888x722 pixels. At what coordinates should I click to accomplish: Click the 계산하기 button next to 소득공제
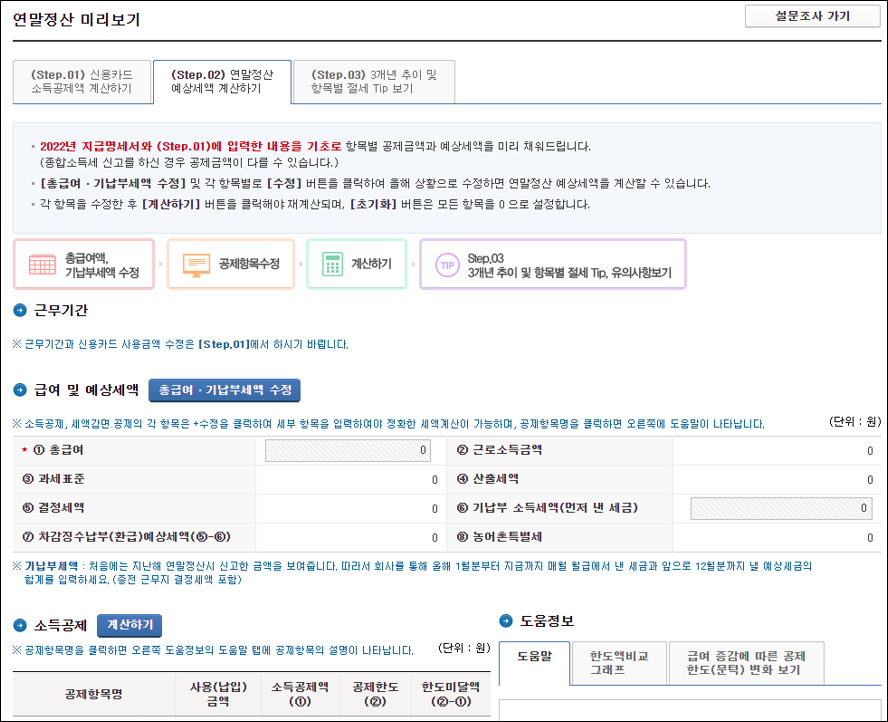click(129, 625)
